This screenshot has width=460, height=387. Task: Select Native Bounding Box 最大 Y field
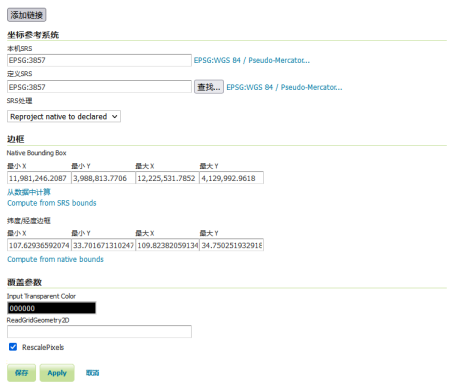(231, 178)
